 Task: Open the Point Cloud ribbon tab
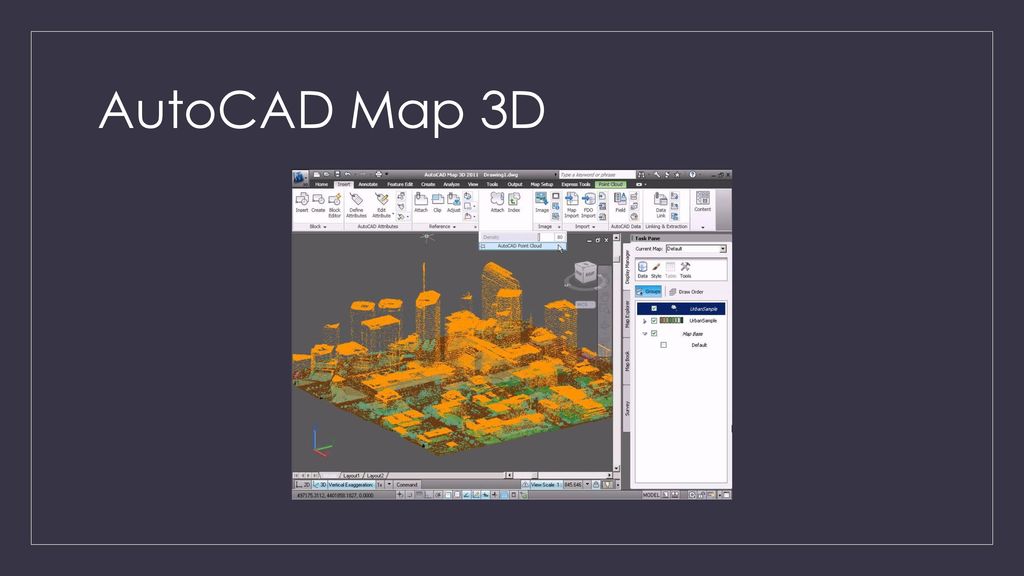tap(611, 184)
